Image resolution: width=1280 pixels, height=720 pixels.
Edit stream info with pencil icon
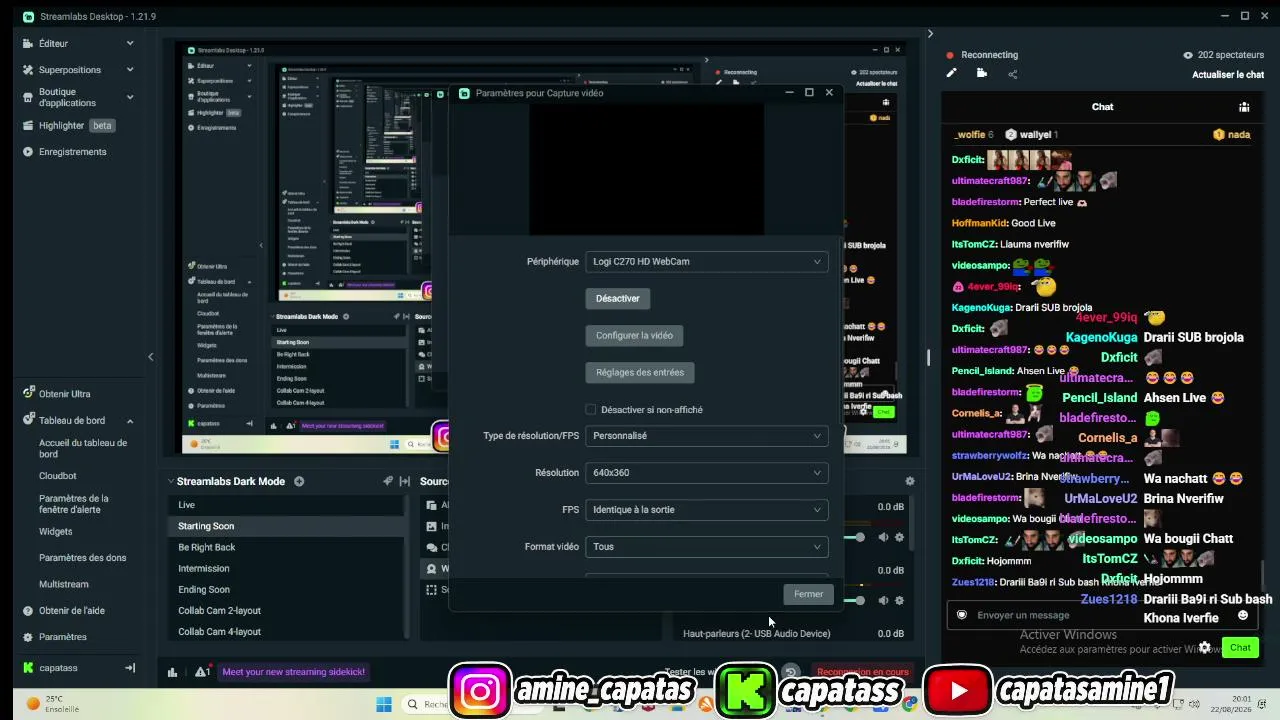(952, 73)
